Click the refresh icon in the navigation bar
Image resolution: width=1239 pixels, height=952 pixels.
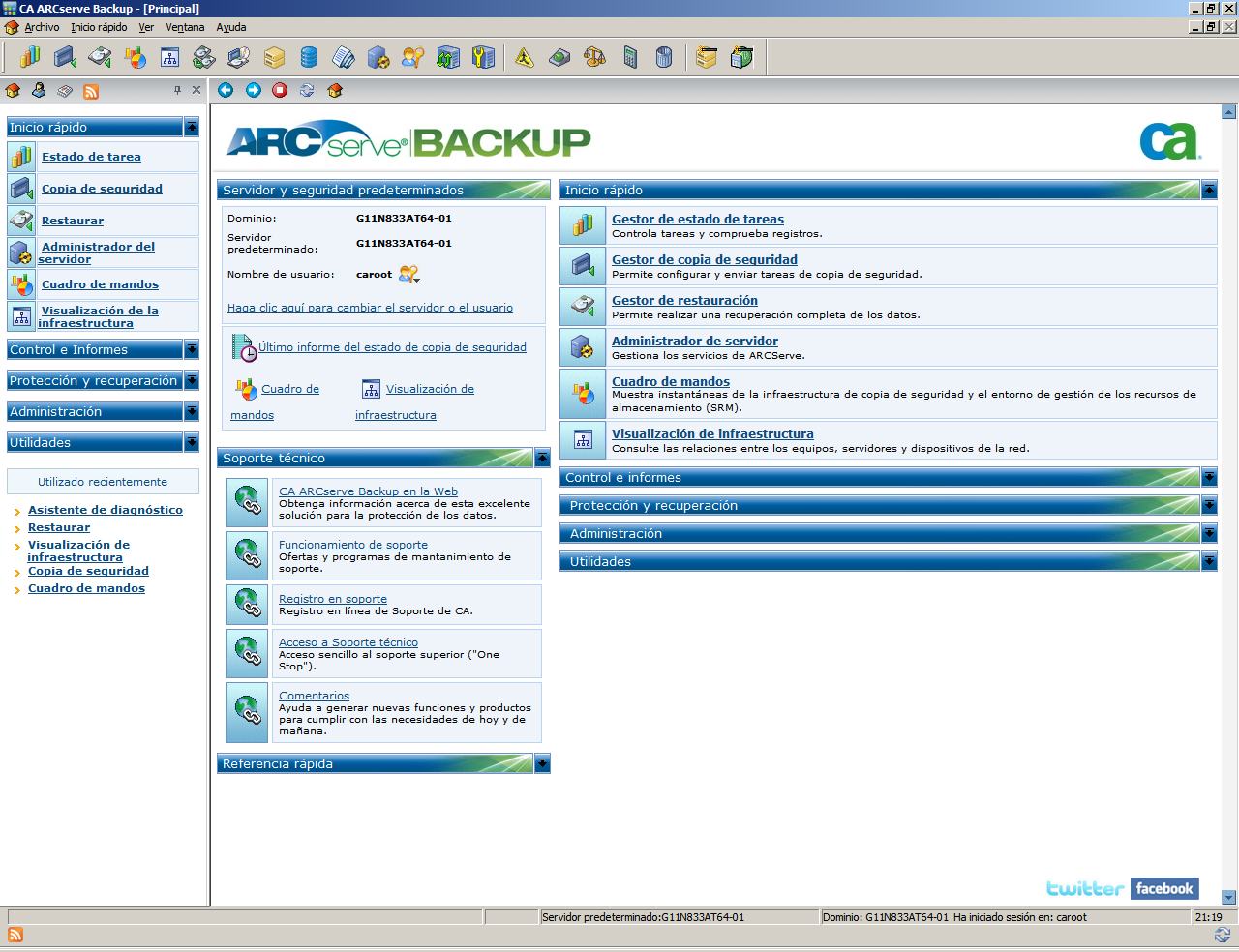tap(307, 90)
